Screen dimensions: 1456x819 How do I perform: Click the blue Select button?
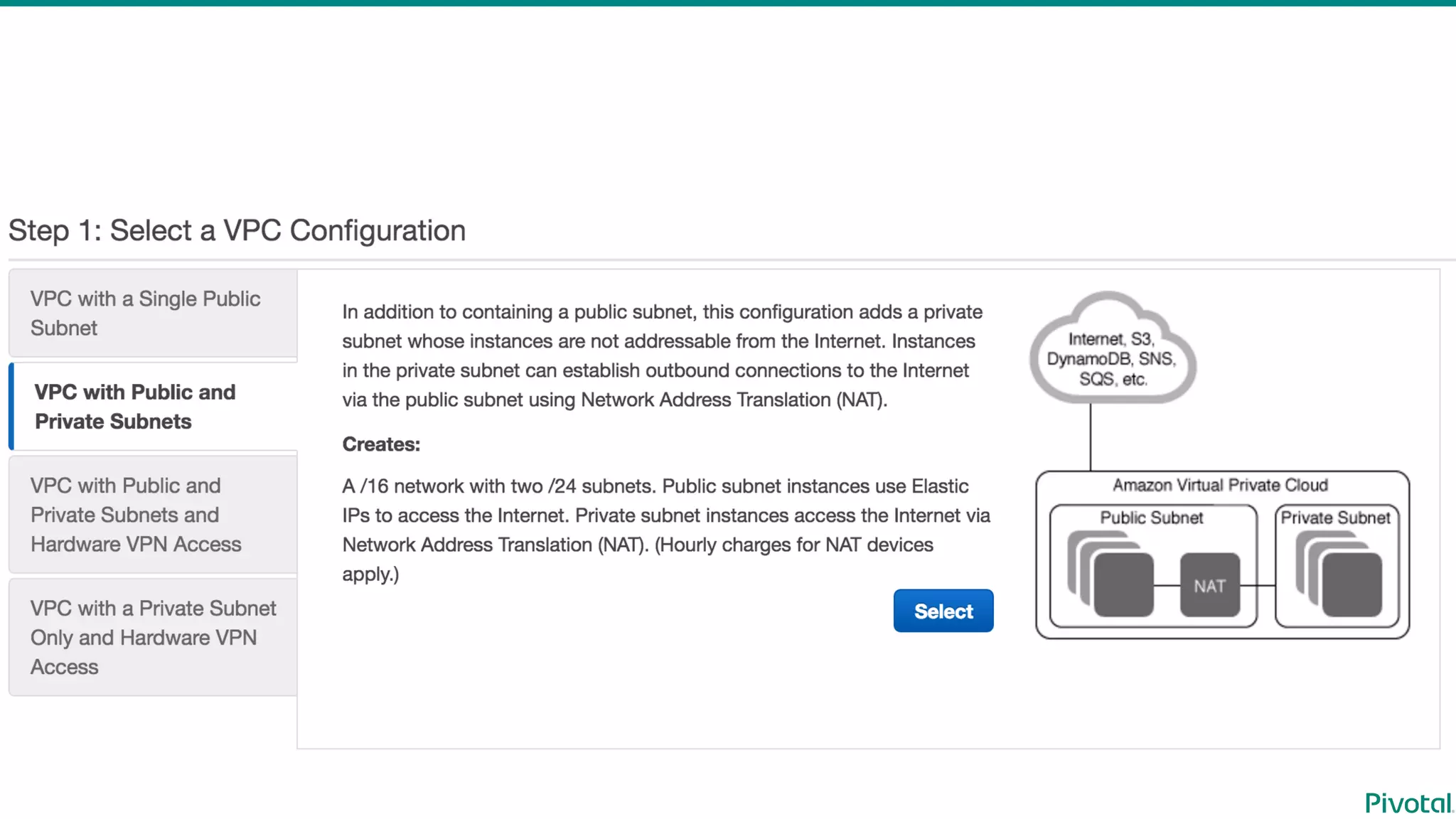(943, 611)
